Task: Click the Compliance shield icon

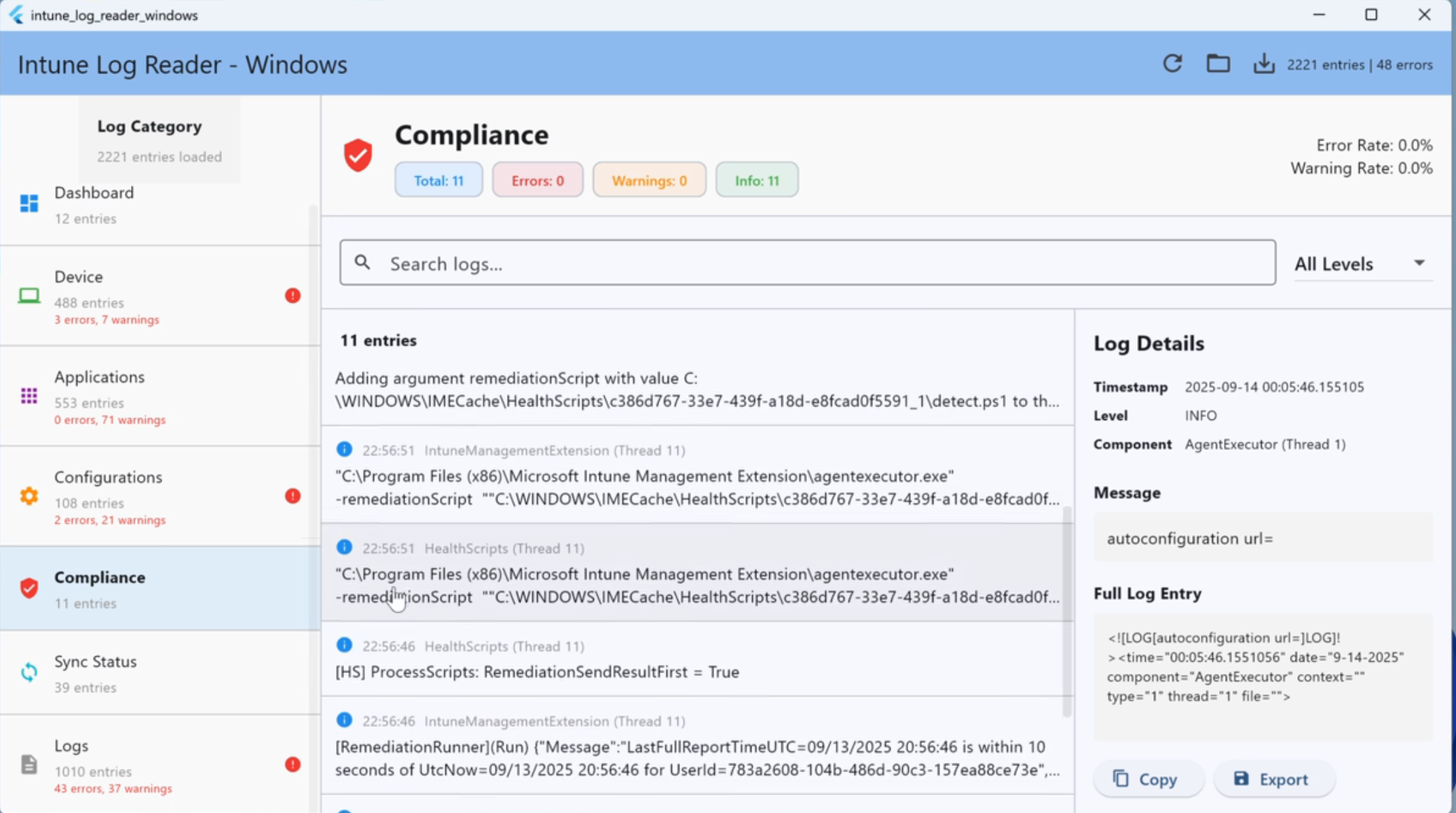Action: click(x=29, y=588)
